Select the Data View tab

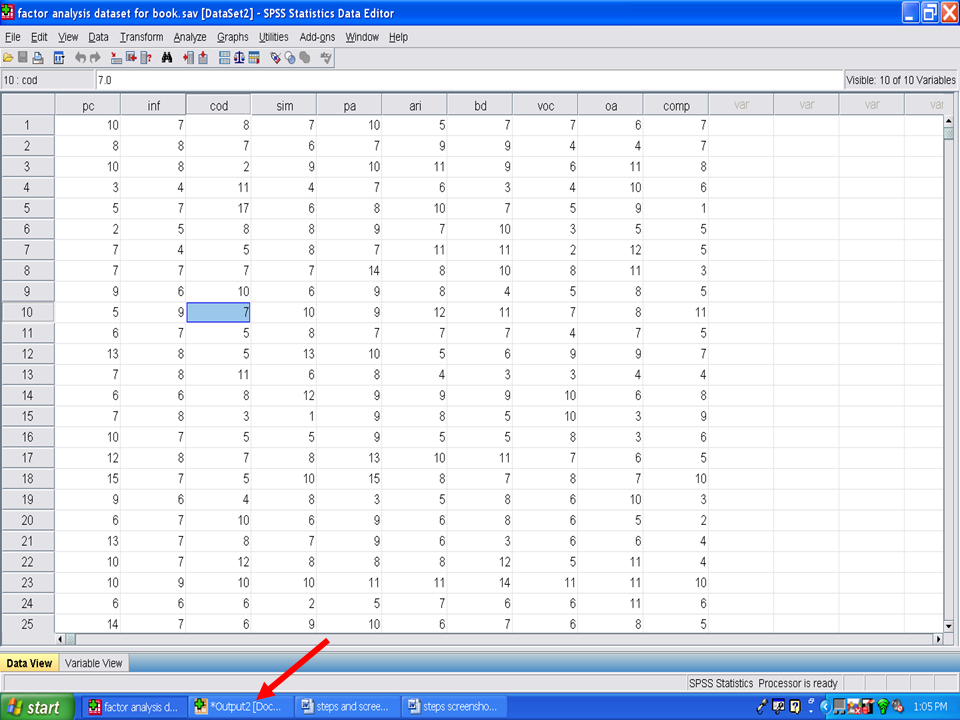(29, 663)
